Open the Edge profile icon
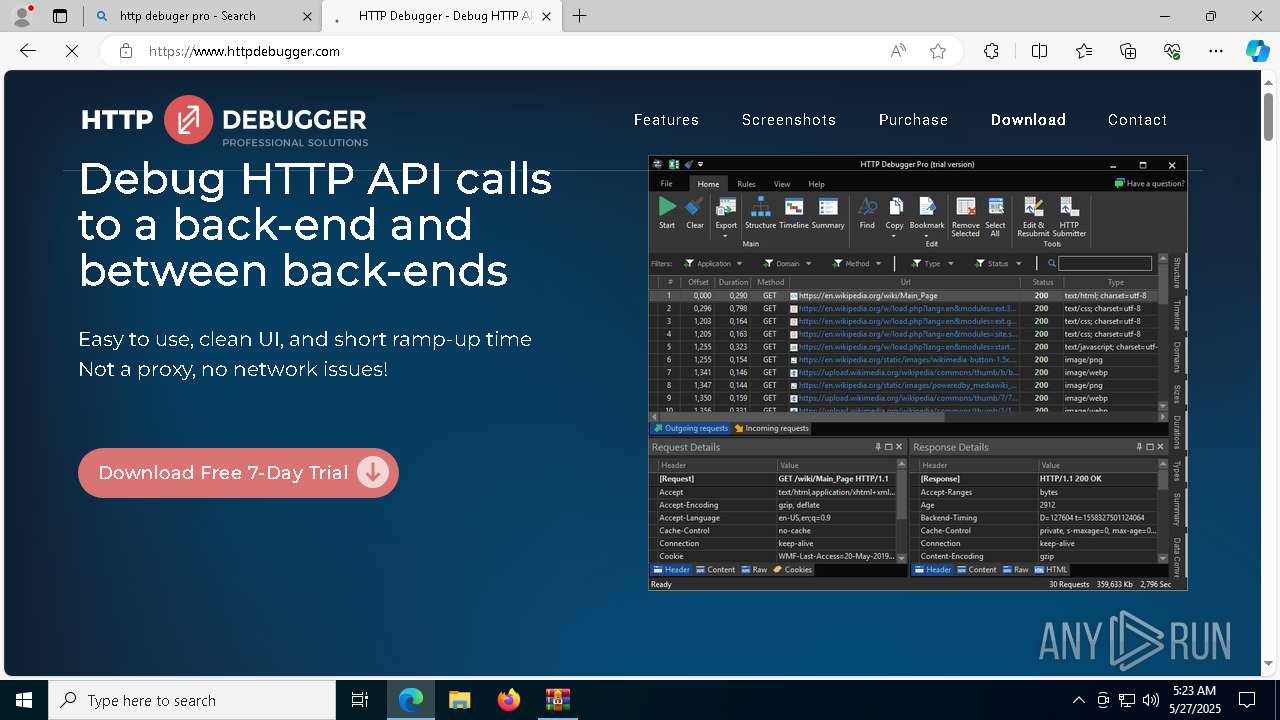 pyautogui.click(x=22, y=15)
